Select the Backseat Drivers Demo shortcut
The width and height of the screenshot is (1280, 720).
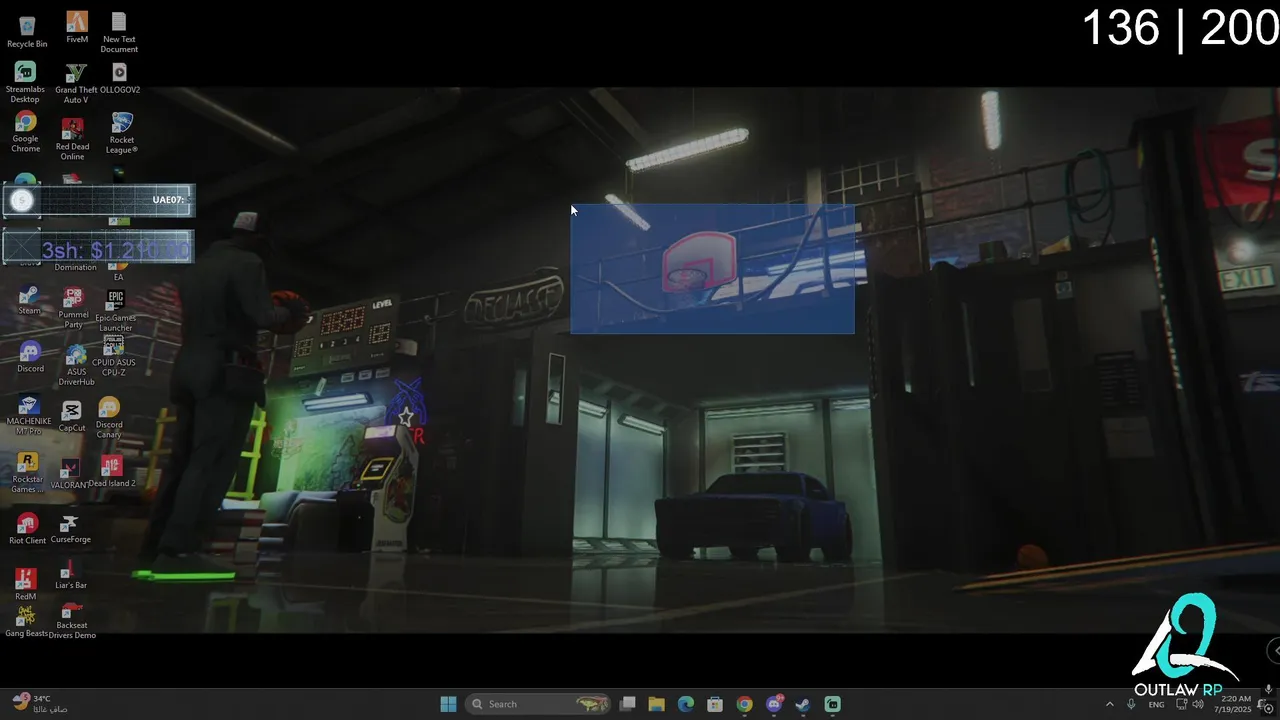click(x=72, y=621)
